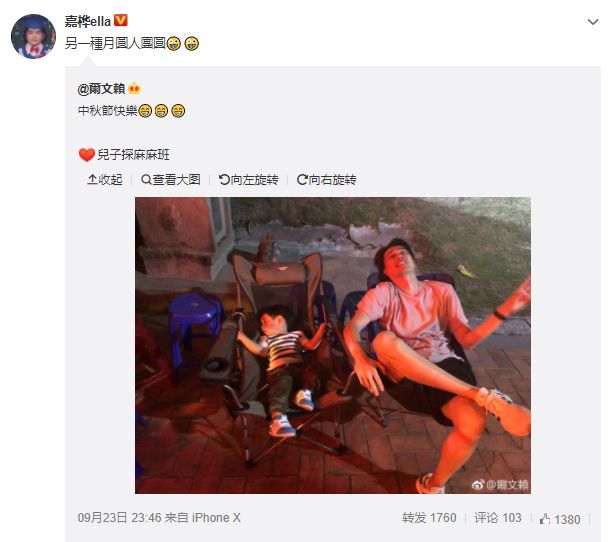Like the post with thumbs-up icon

tap(545, 519)
